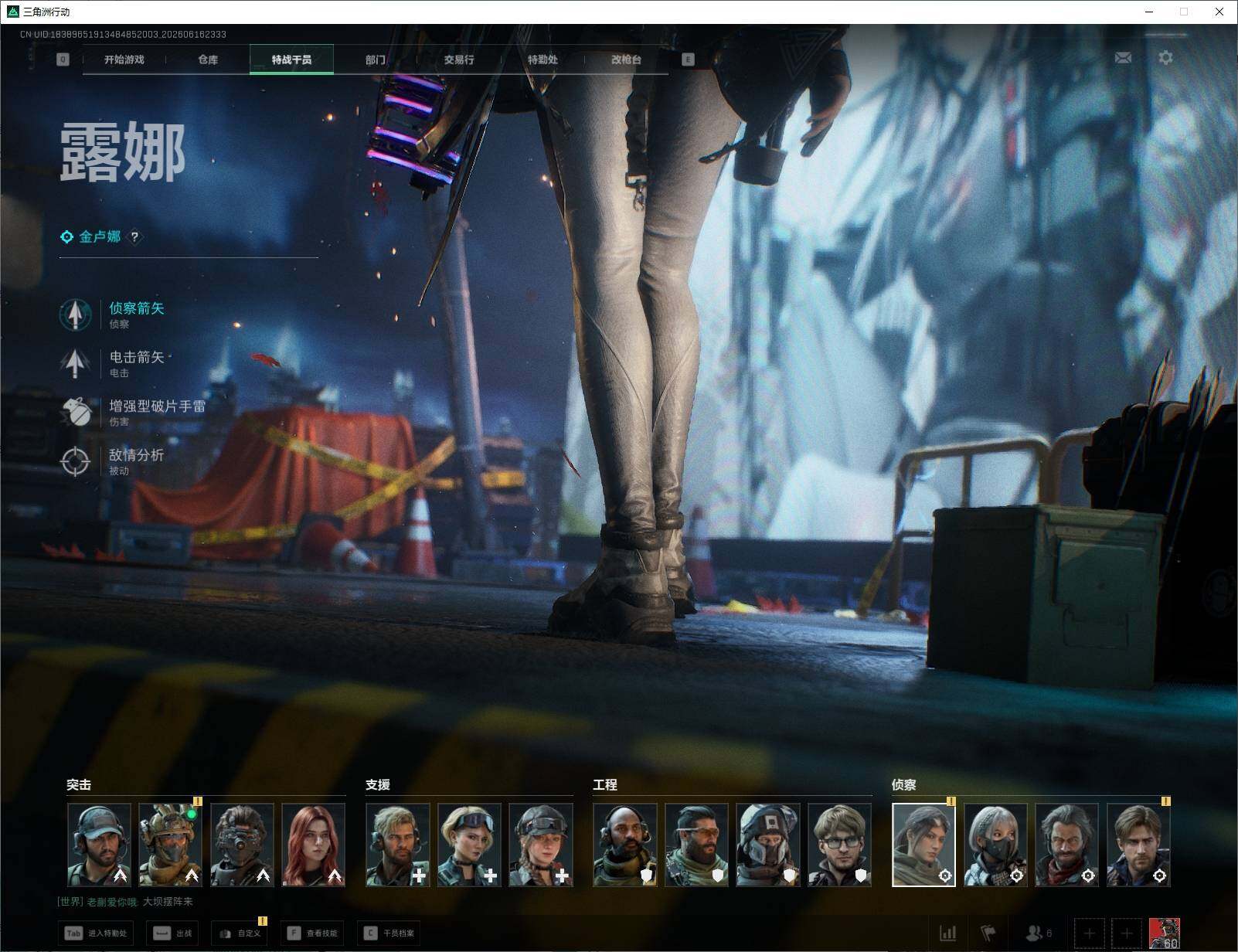Click the 金卢娜 name label
The width and height of the screenshot is (1238, 952).
coord(100,237)
